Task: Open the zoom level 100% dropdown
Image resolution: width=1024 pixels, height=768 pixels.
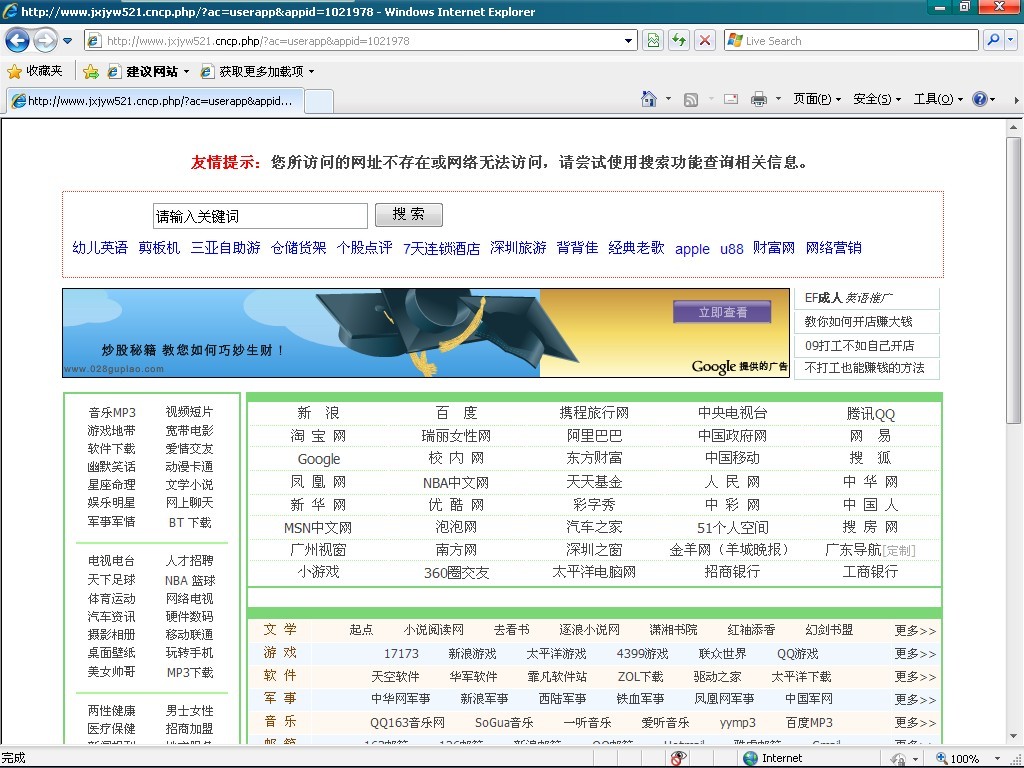Action: point(997,758)
